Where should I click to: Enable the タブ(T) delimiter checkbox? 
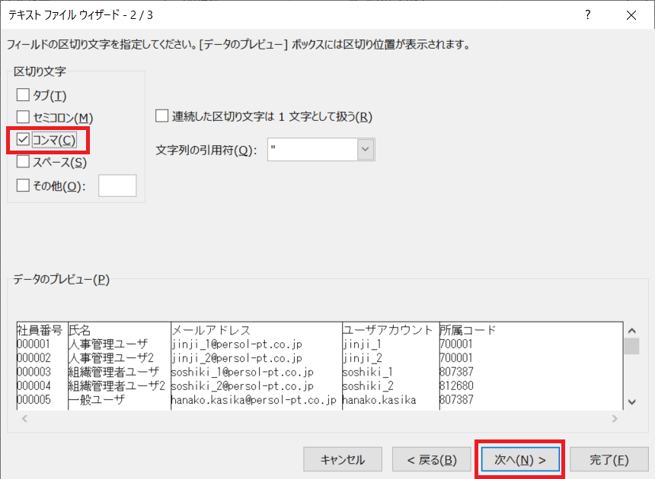coord(23,95)
